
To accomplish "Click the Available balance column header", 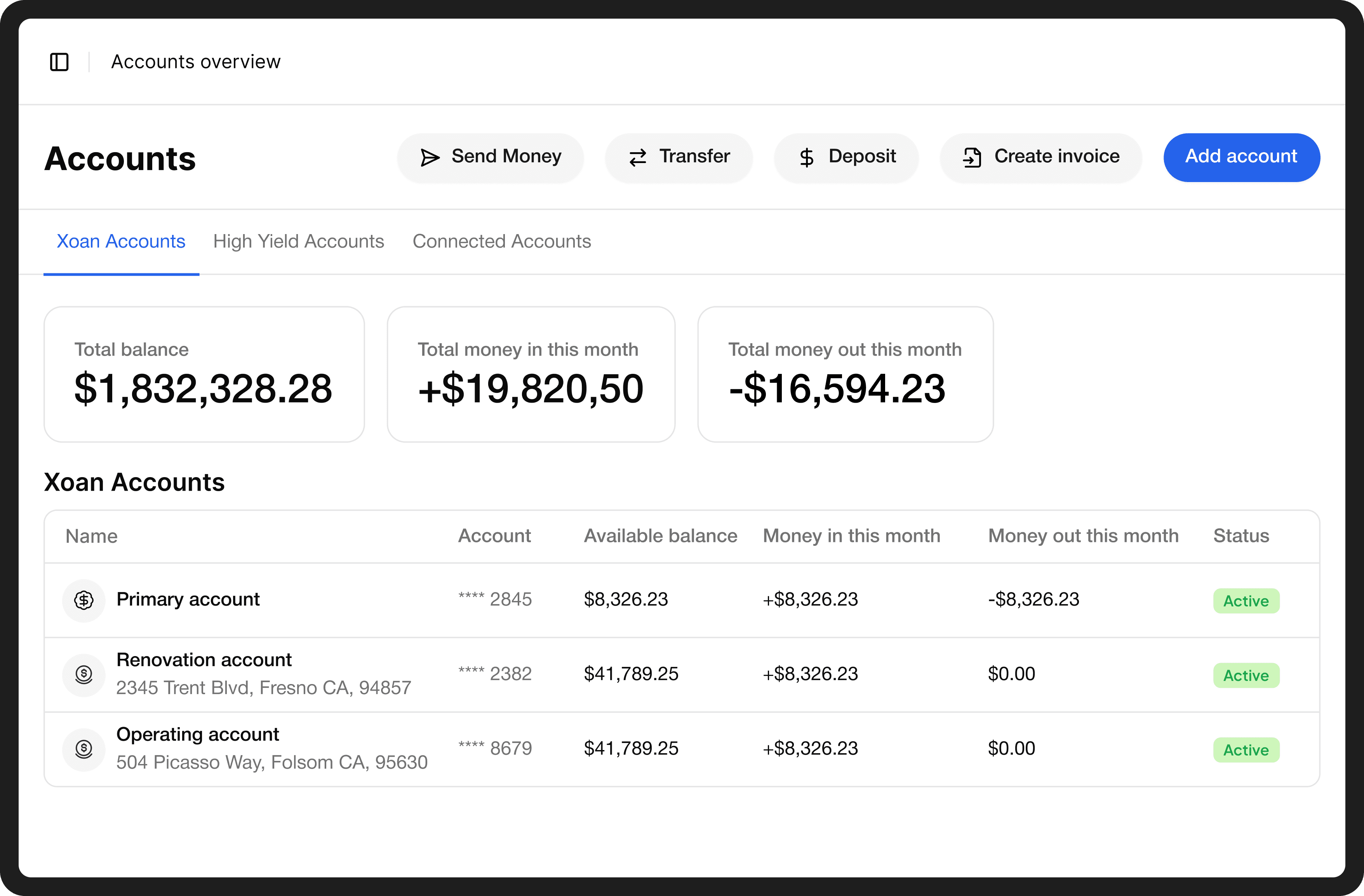I will (x=660, y=536).
